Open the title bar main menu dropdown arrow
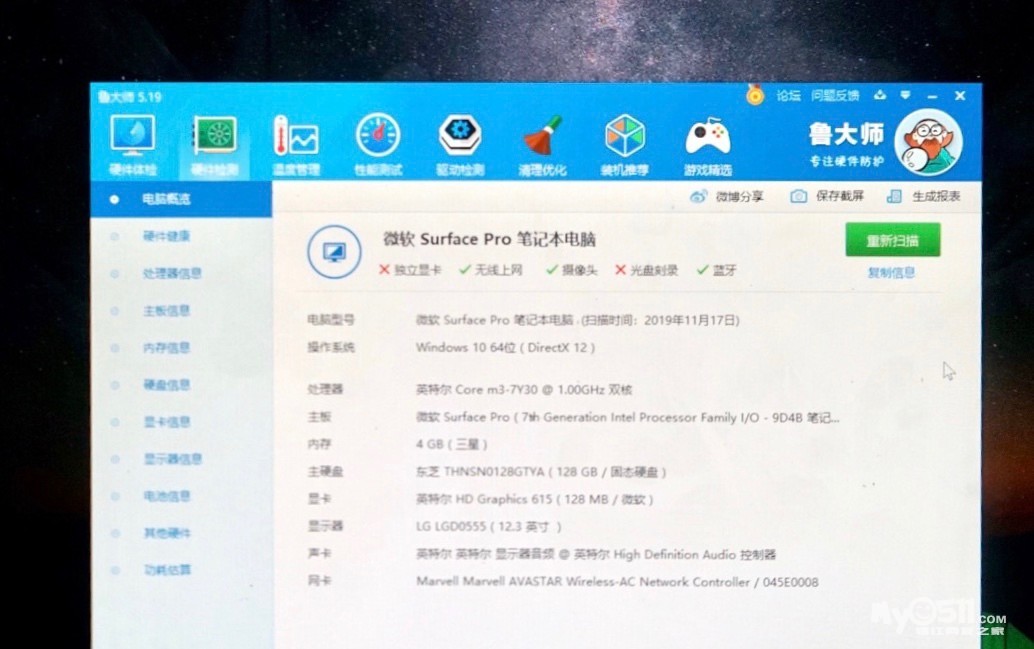 pos(905,96)
